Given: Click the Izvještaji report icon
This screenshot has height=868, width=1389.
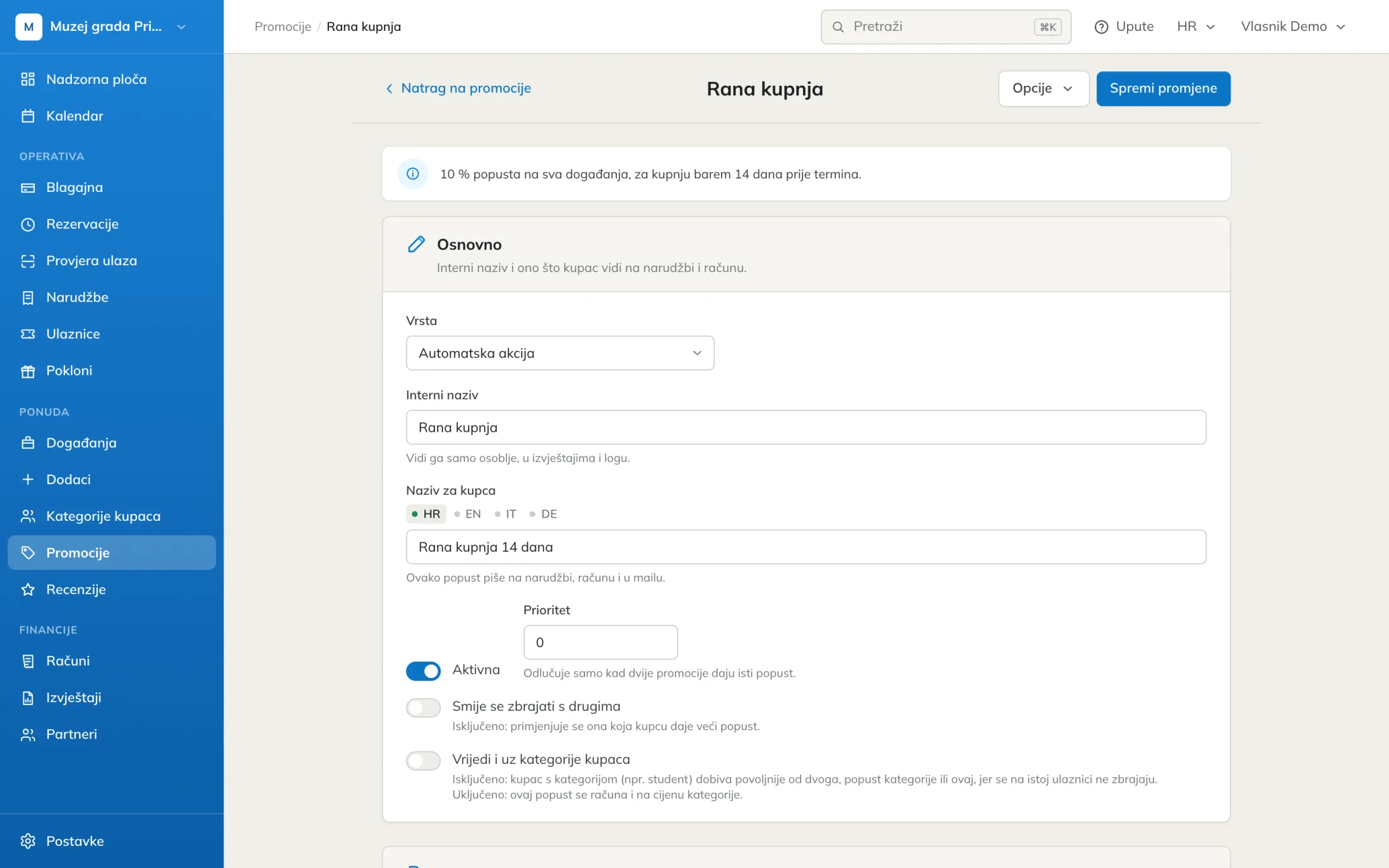Looking at the screenshot, I should pos(28,698).
